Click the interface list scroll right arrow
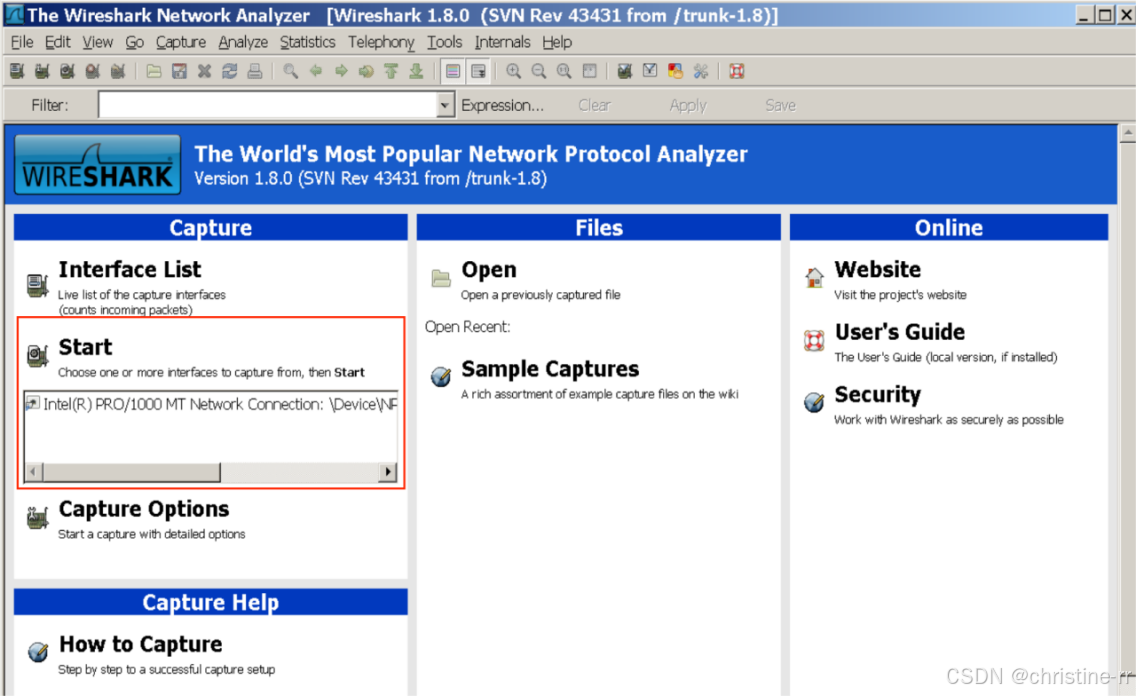Screen dimensions: 1136x696 click(388, 472)
